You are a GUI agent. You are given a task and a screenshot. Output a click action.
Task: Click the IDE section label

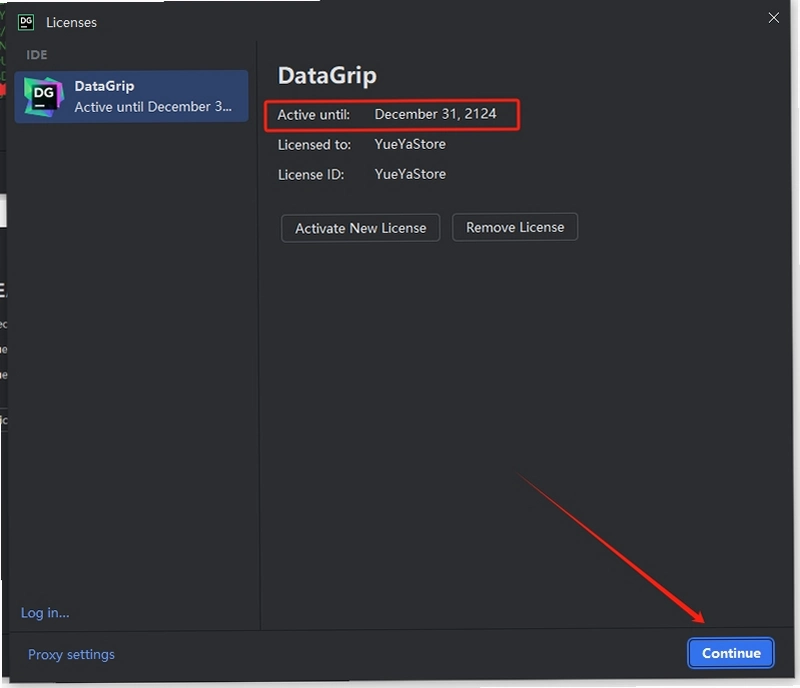pos(37,55)
